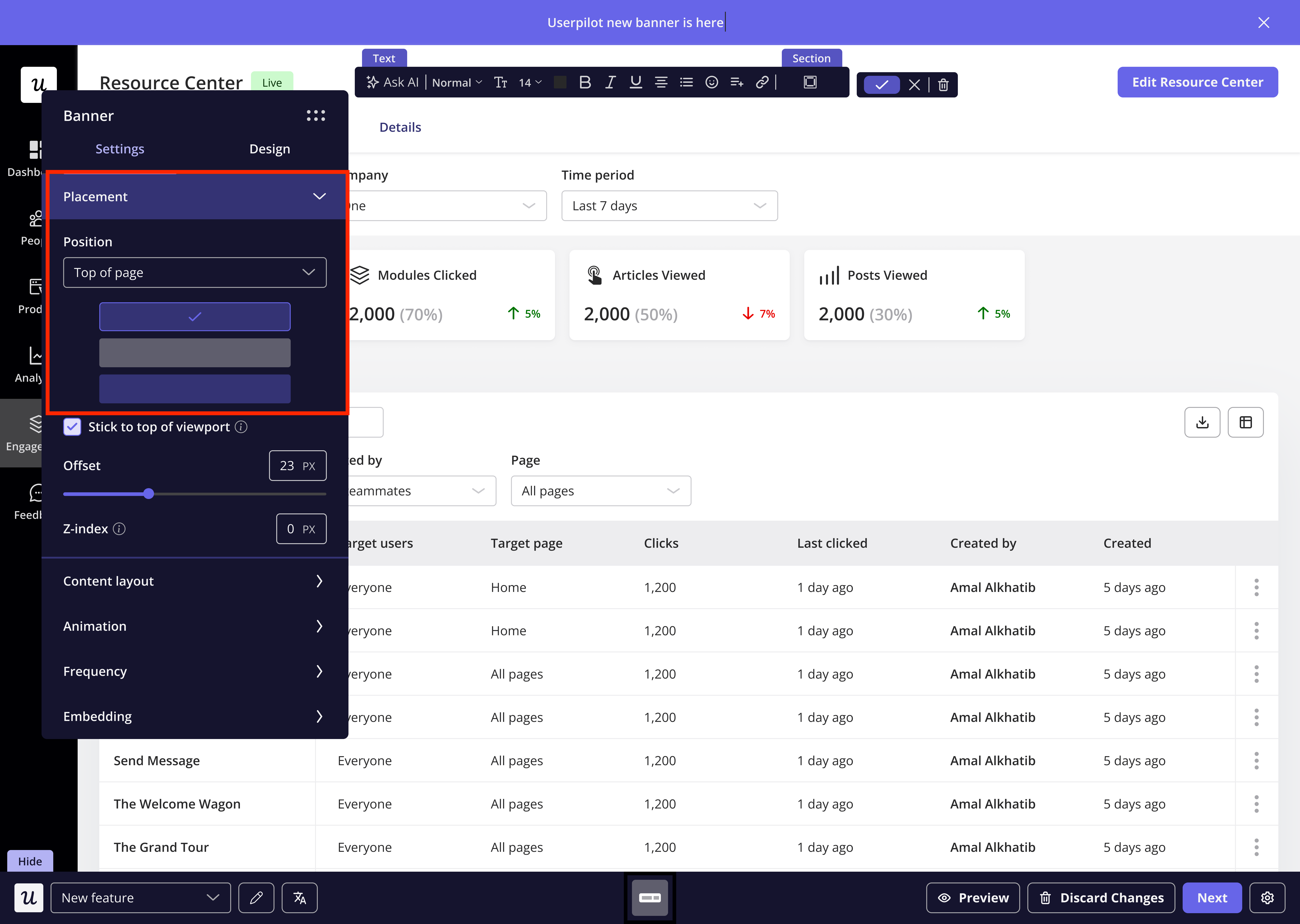1300x924 pixels.
Task: Click the download export icon
Action: point(1202,422)
